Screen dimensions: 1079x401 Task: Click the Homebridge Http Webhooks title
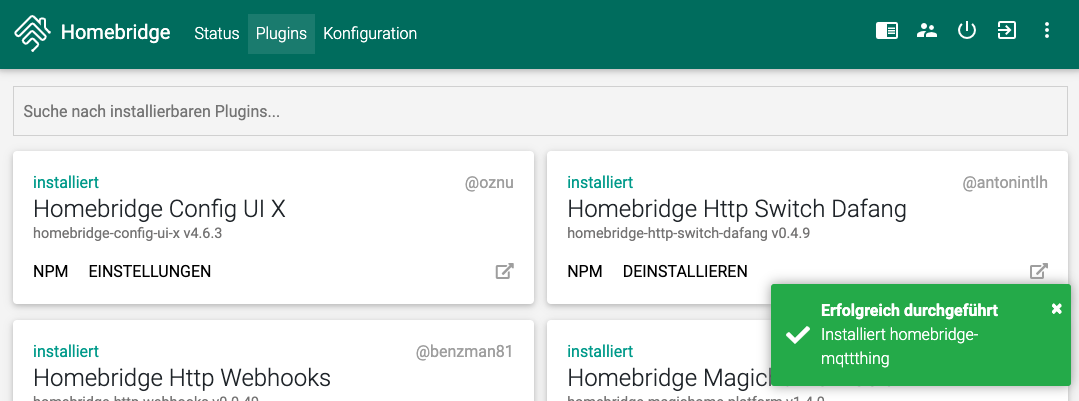tap(182, 378)
